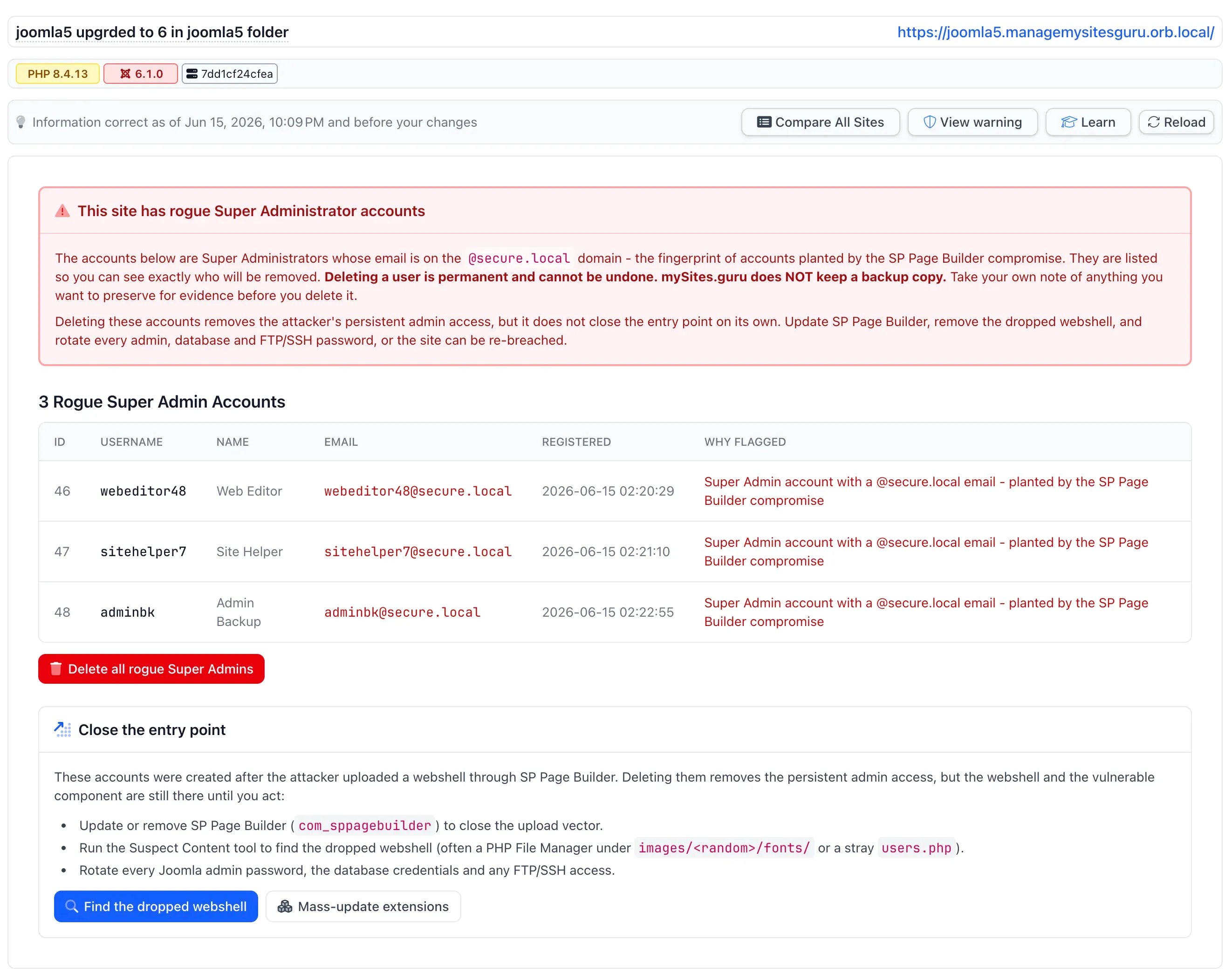Delete all rogue Super Admins
The height and width of the screenshot is (980, 1232).
tap(151, 668)
